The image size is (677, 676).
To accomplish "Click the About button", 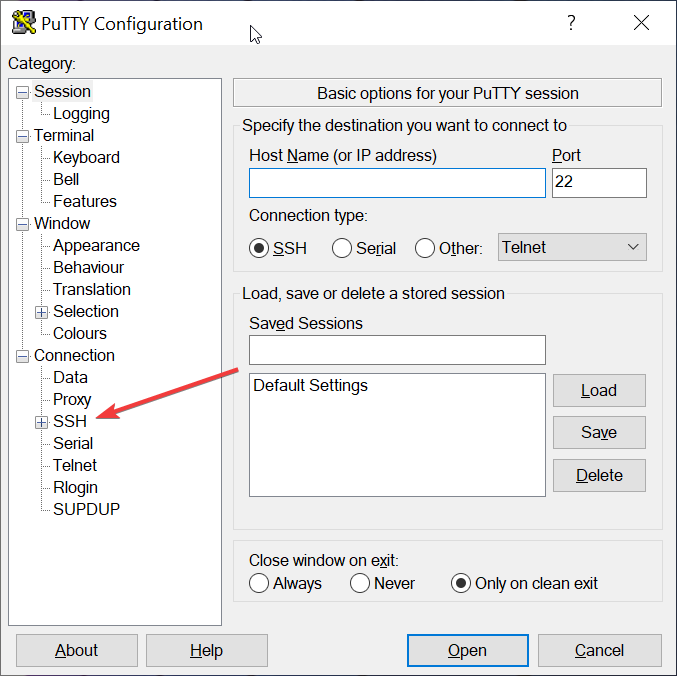I will tap(77, 651).
